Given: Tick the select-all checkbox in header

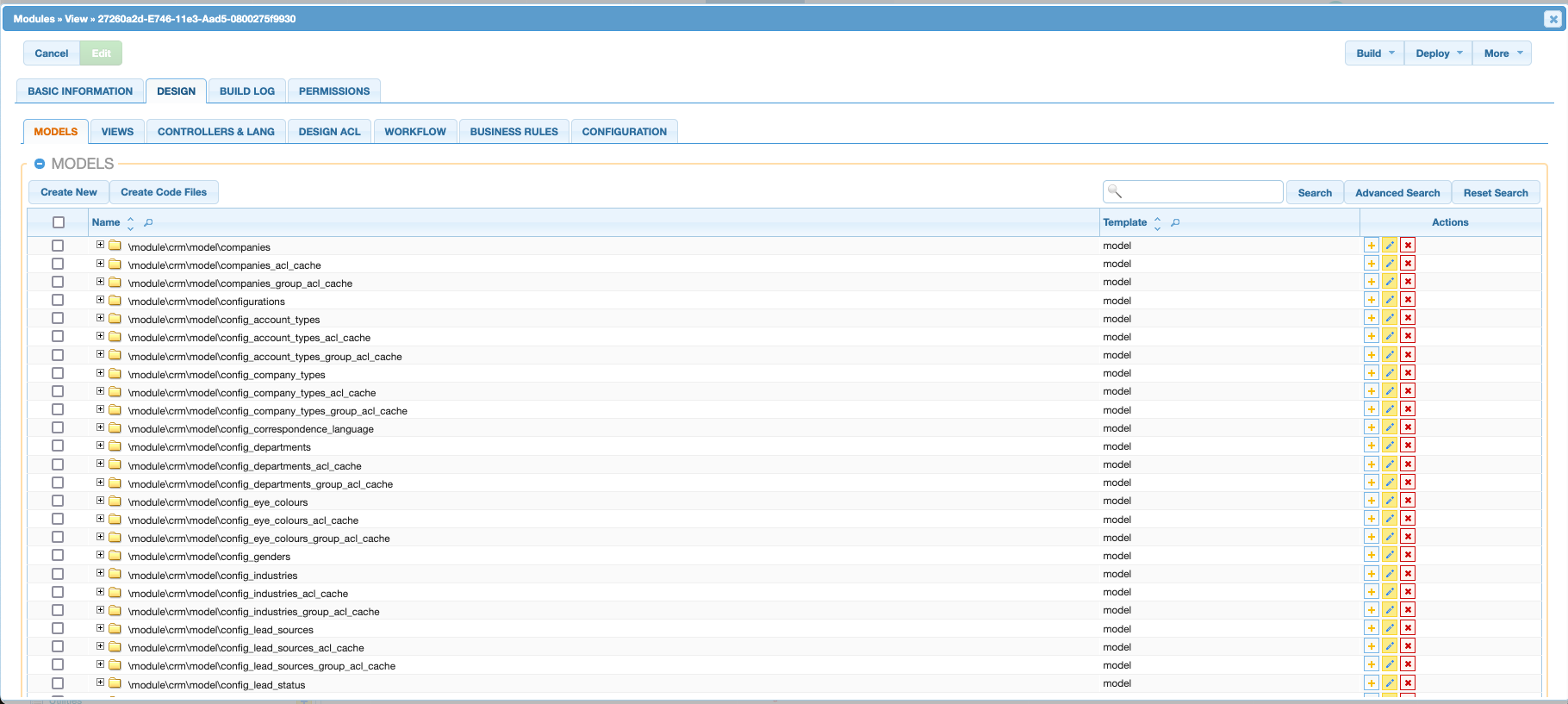Looking at the screenshot, I should point(59,222).
